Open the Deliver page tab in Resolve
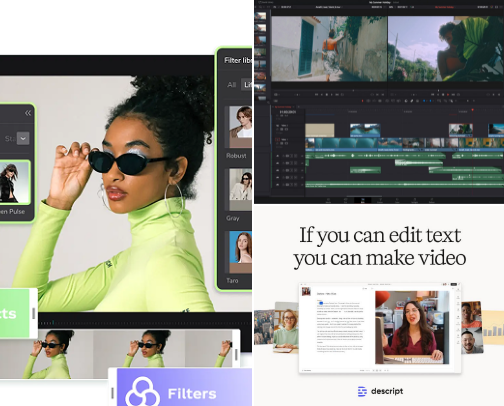The image size is (504, 406). point(432,200)
